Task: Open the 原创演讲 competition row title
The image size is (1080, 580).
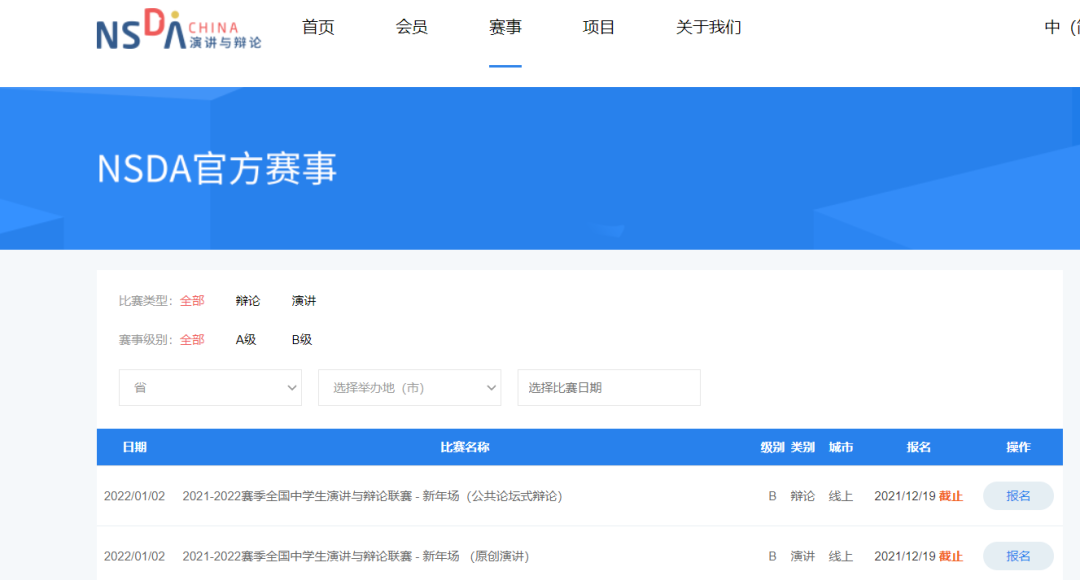Action: coord(356,557)
